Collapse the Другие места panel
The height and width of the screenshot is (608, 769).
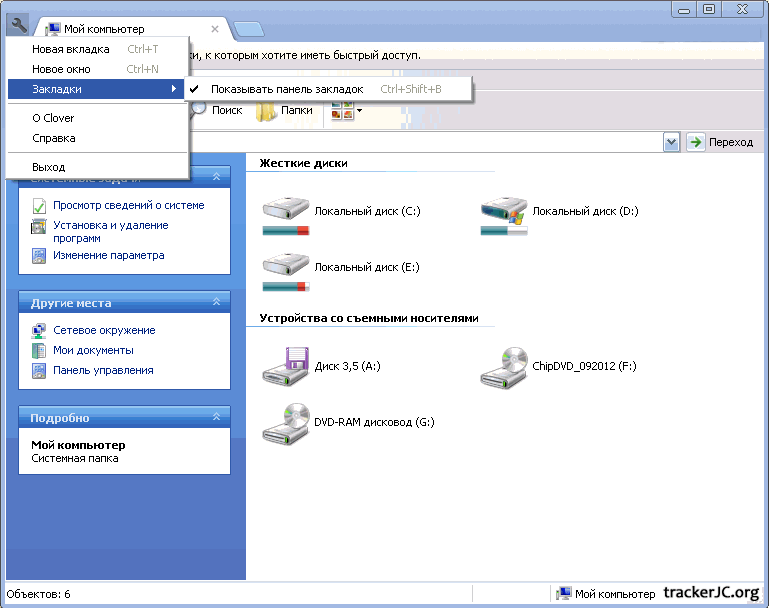pyautogui.click(x=216, y=302)
